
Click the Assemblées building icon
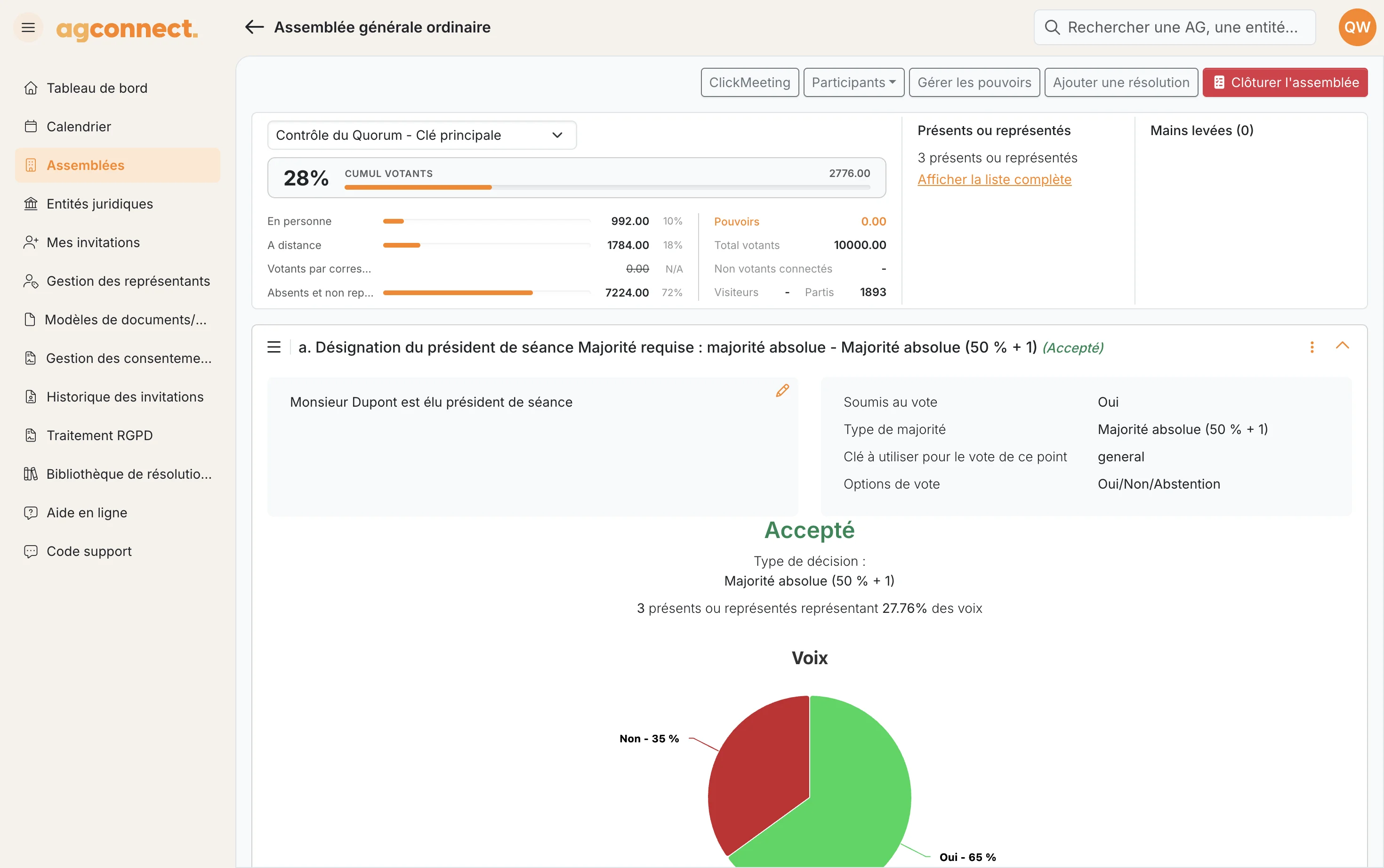point(31,165)
